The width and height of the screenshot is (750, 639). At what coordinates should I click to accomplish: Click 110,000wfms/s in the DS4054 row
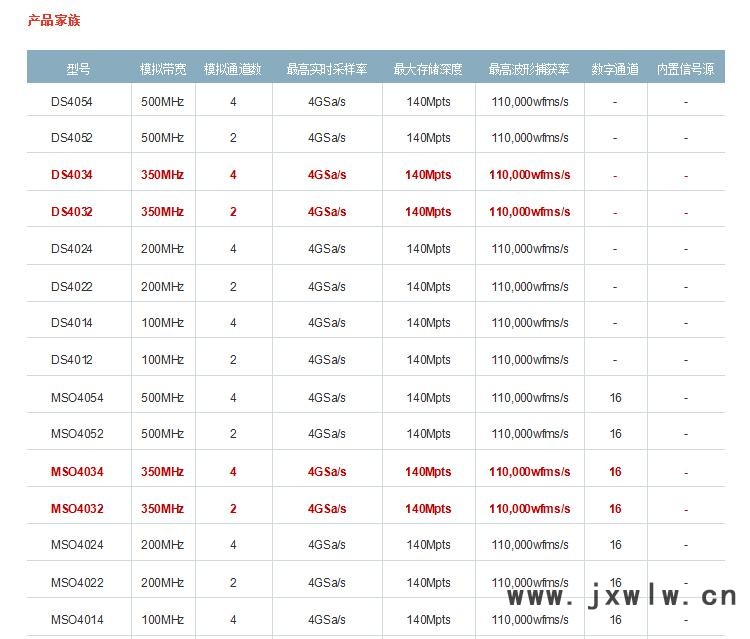pyautogui.click(x=529, y=102)
